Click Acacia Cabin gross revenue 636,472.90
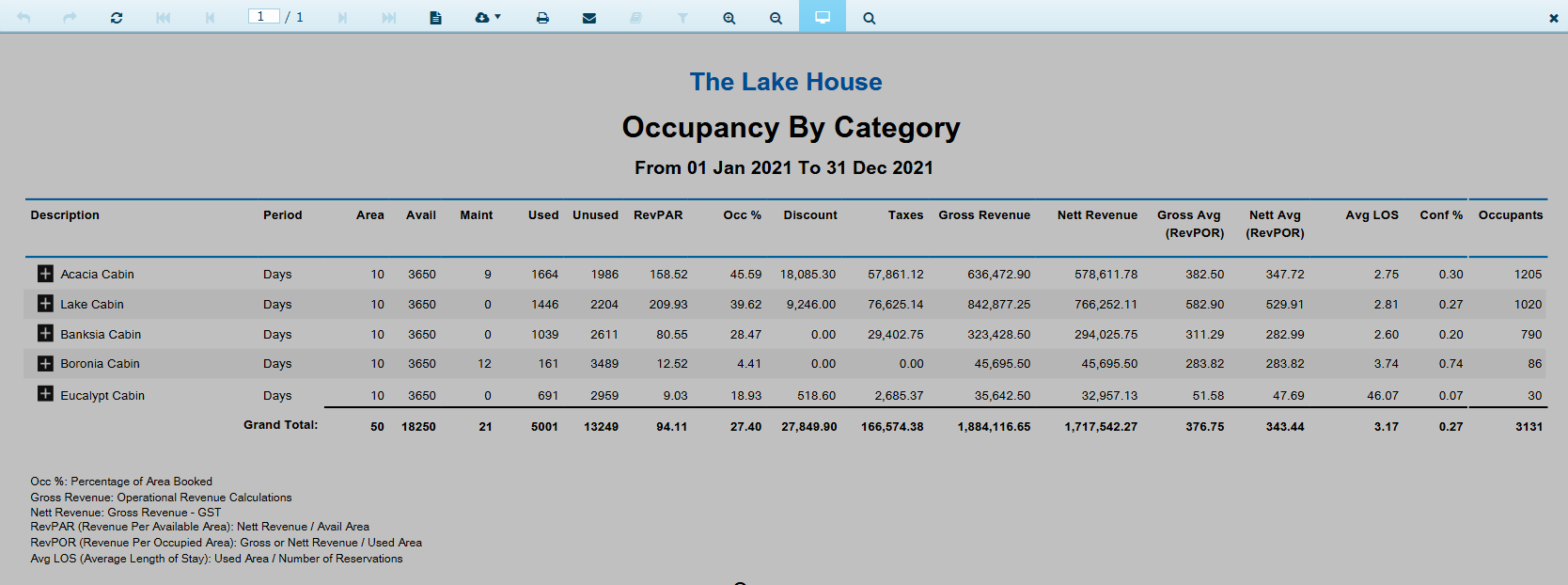The image size is (1568, 585). 998,275
